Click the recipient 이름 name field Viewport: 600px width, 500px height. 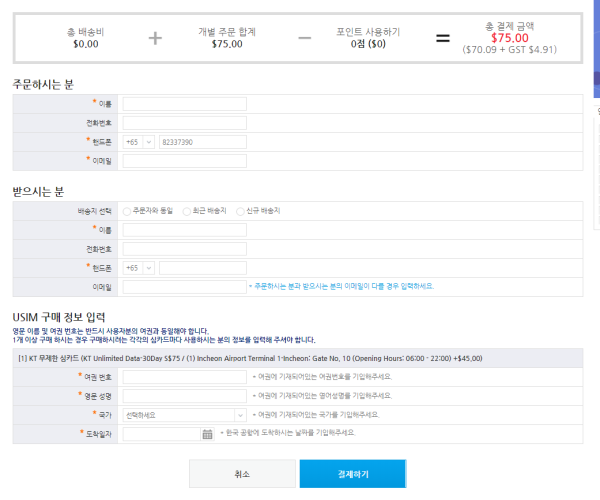coord(184,230)
